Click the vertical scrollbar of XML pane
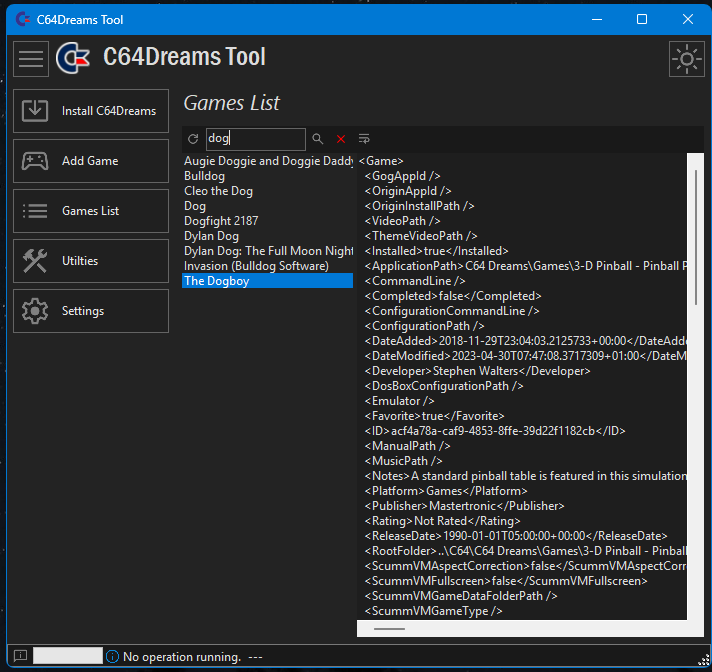The image size is (712, 672). pyautogui.click(x=696, y=236)
